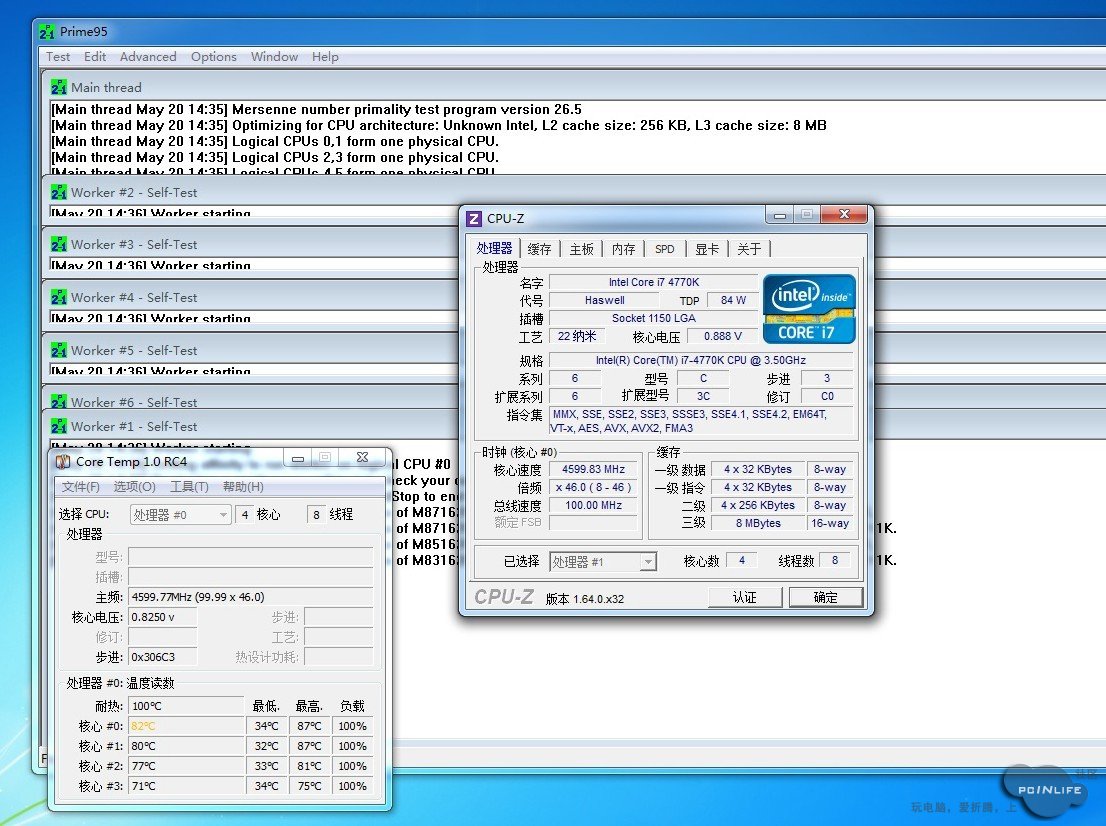Click the 0.888 V core voltage in CPU-Z
This screenshot has height=826, width=1106.
[722, 336]
